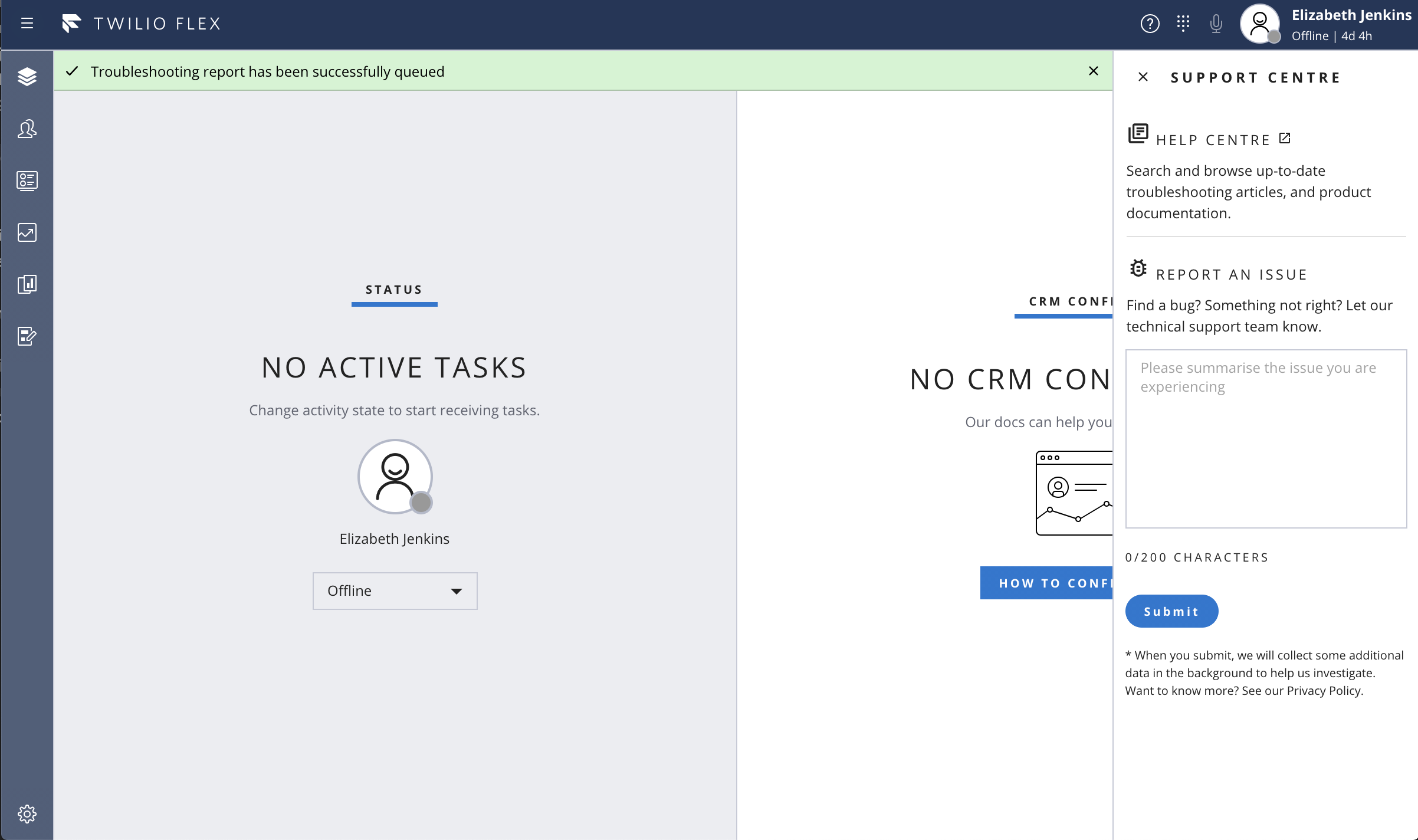Open the Questionnaires edit sidebar icon
Viewport: 1418px width, 840px height.
(x=27, y=336)
